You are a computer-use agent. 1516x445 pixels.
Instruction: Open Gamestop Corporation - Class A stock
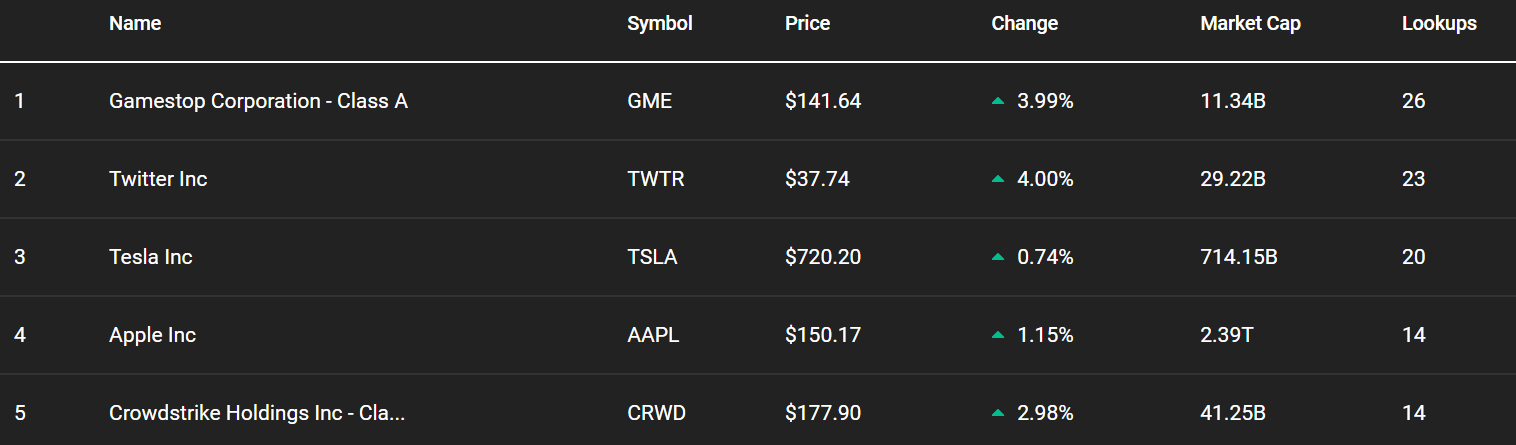(258, 101)
